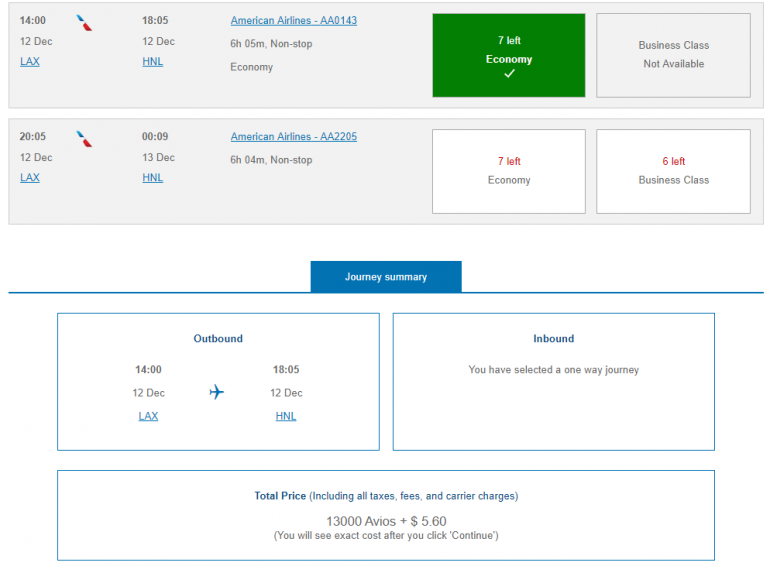Viewport: 770px width, 566px height.
Task: Open HNL link in Outbound summary box
Action: pos(286,416)
